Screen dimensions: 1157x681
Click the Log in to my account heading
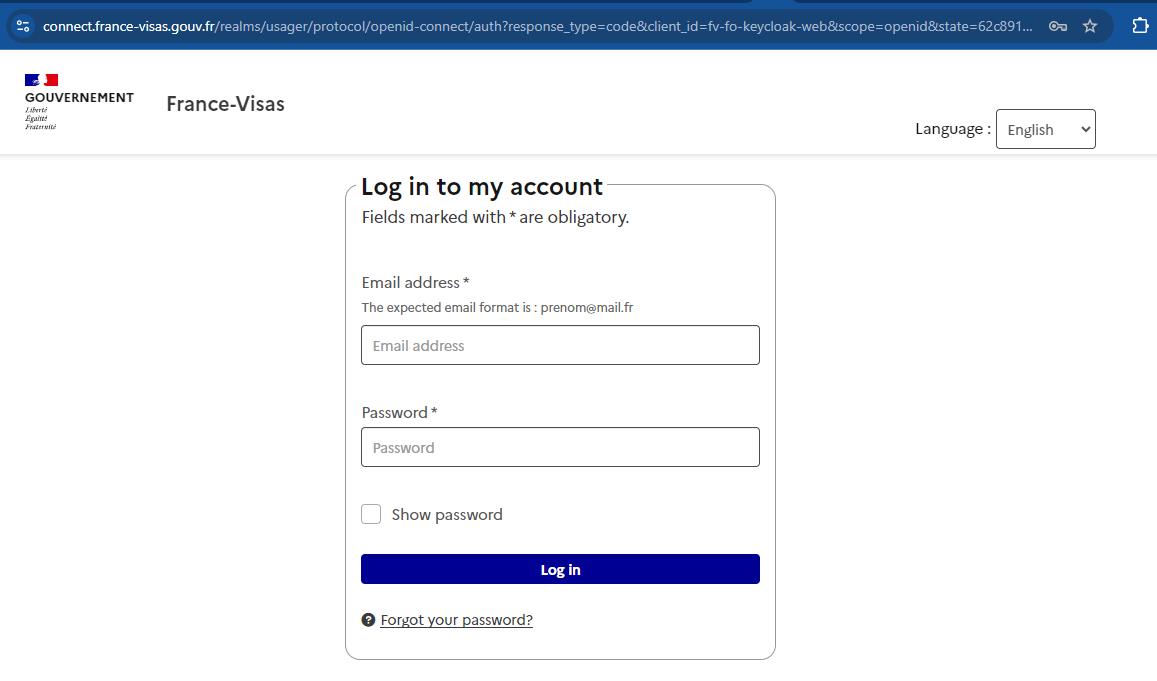pyautogui.click(x=483, y=187)
